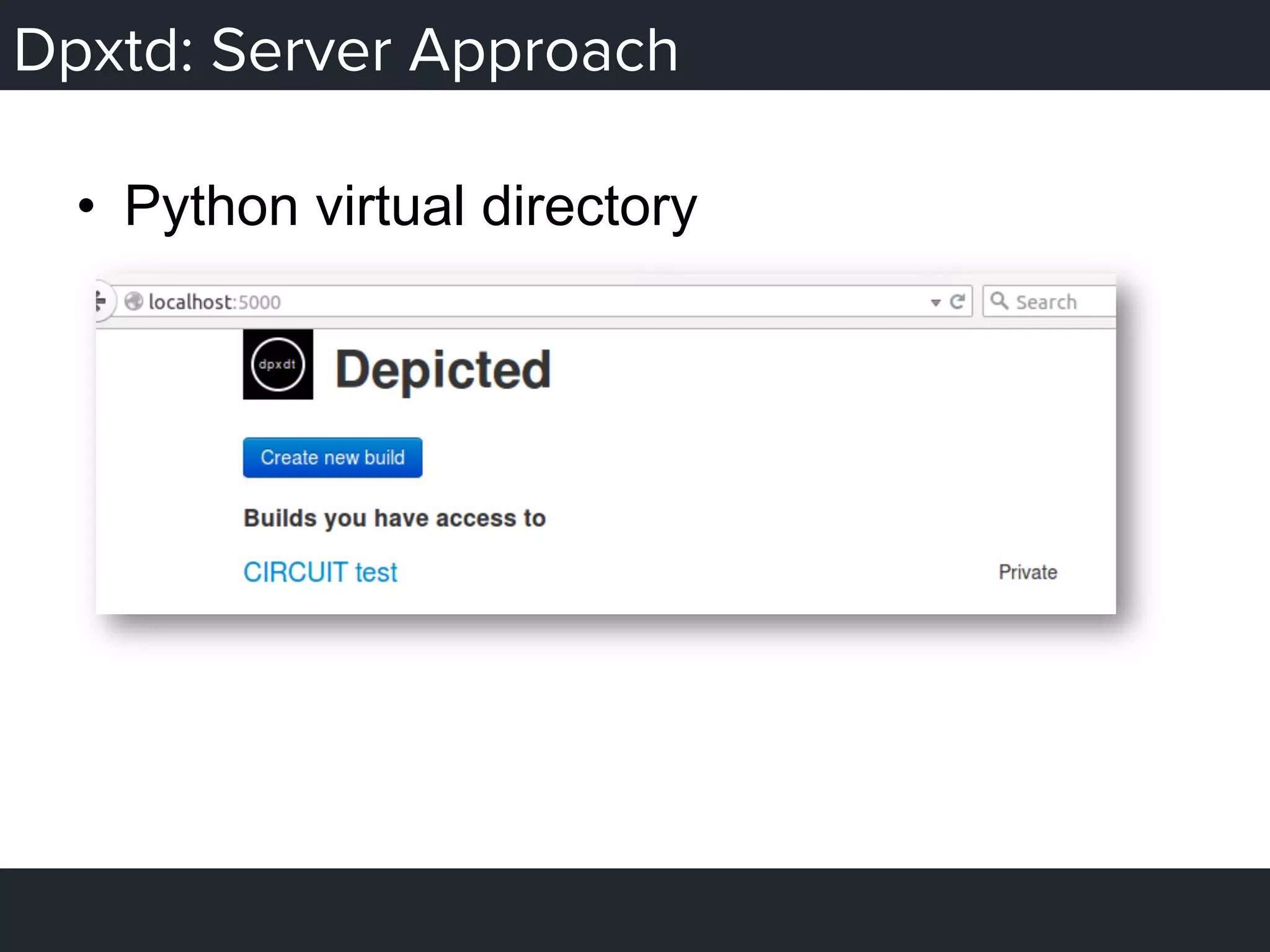The height and width of the screenshot is (952, 1270).
Task: Click the magnifier icon in the search box
Action: pyautogui.click(x=998, y=301)
